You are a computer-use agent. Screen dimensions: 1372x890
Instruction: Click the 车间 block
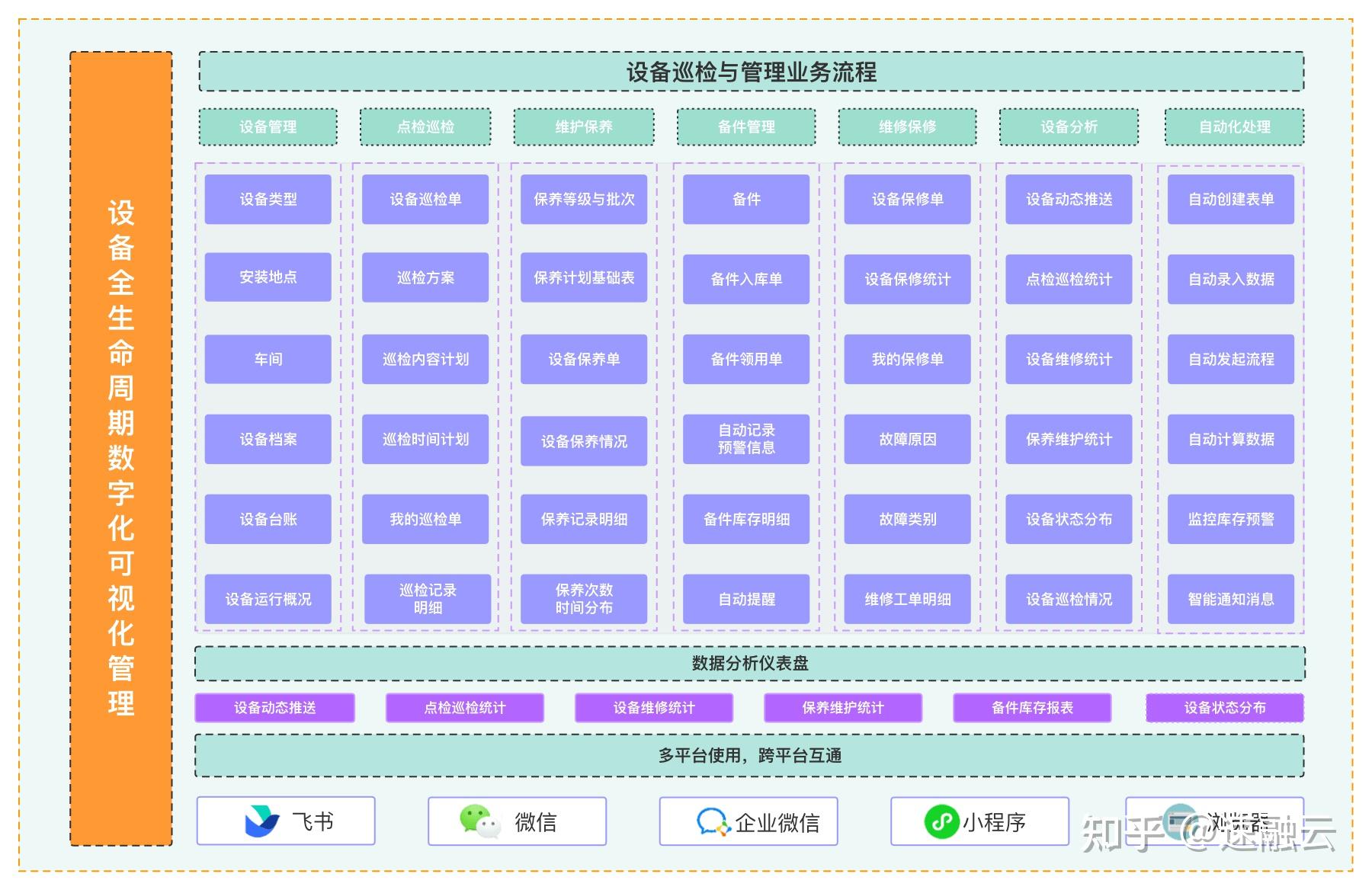(x=268, y=359)
